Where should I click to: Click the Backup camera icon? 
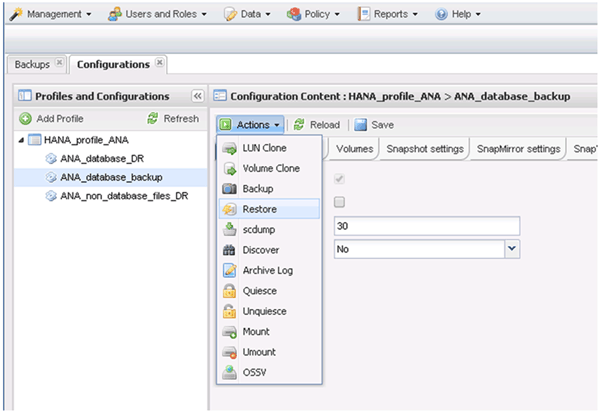pyautogui.click(x=230, y=189)
